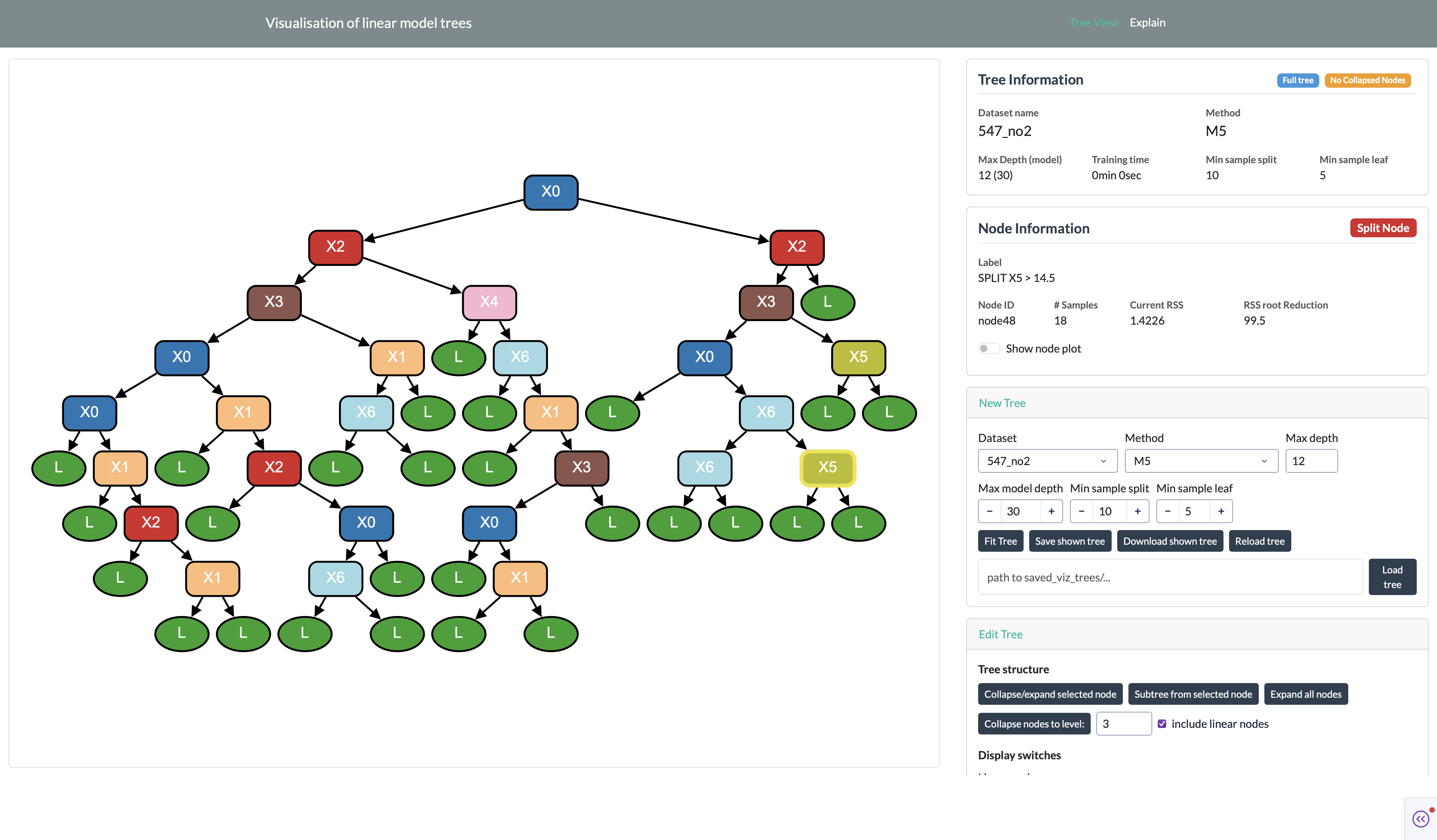The image size is (1437, 840).
Task: Click the No Collapsed Nodes badge
Action: coord(1367,80)
